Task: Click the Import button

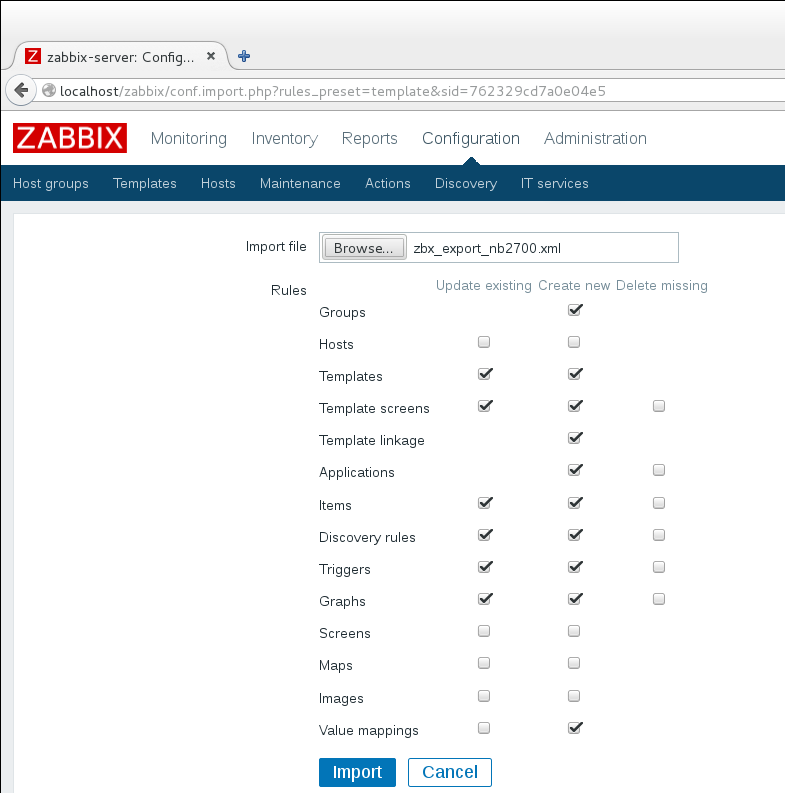Action: [x=357, y=772]
